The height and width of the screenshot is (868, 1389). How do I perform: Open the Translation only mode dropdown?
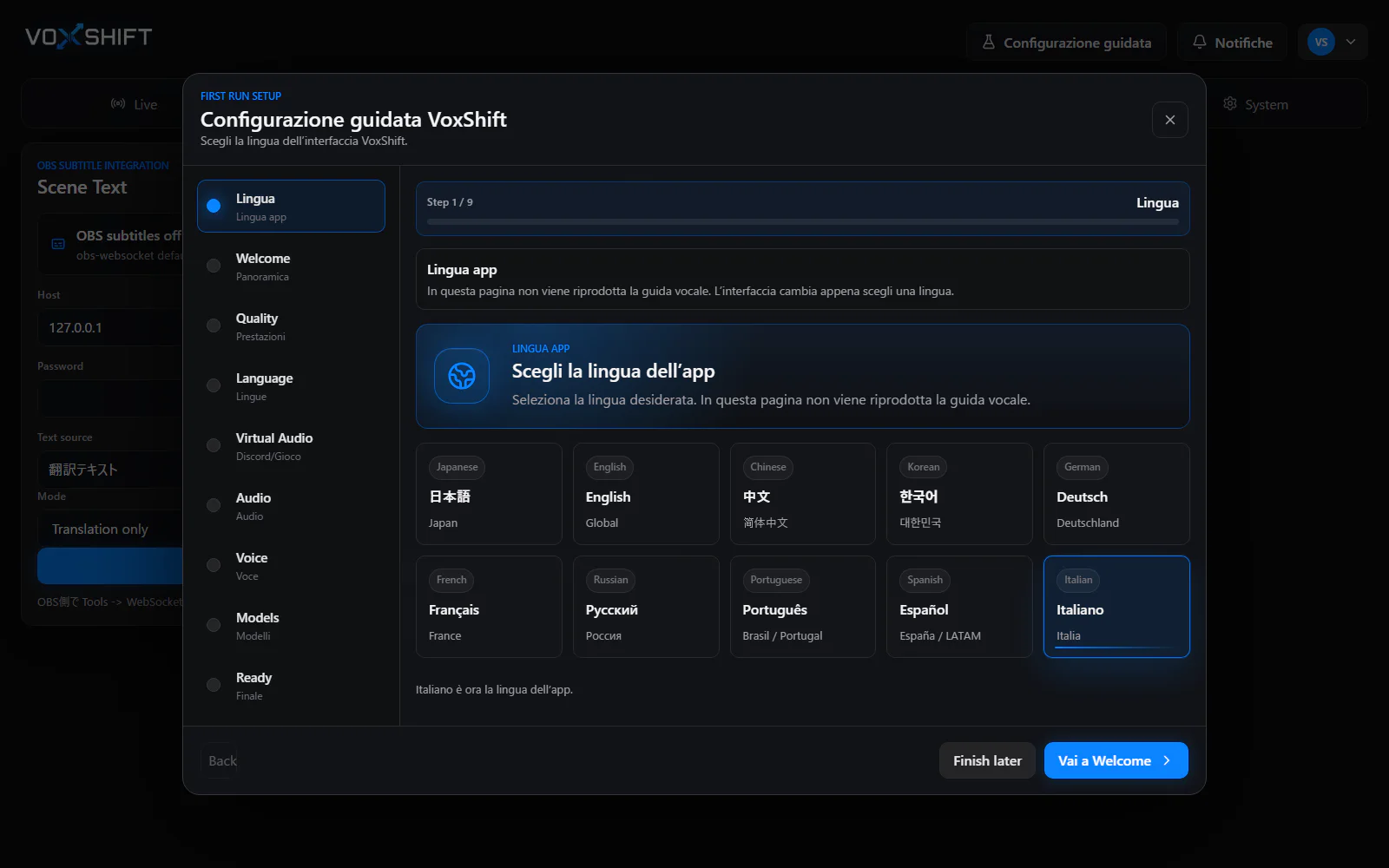[110, 529]
